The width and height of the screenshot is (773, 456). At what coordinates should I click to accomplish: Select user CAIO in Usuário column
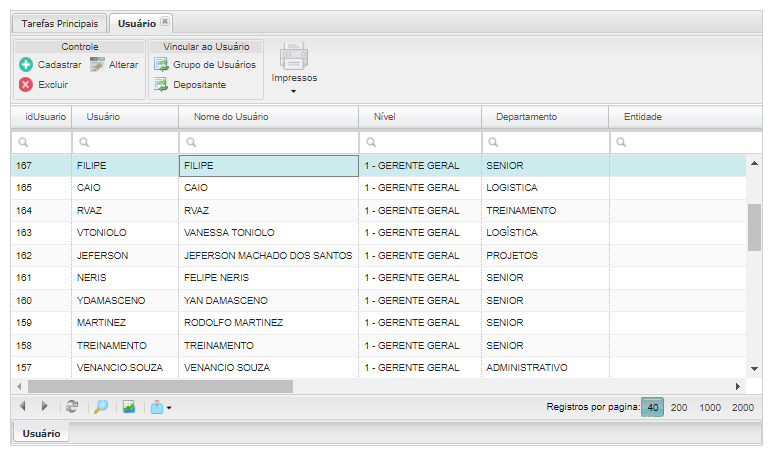coord(89,188)
